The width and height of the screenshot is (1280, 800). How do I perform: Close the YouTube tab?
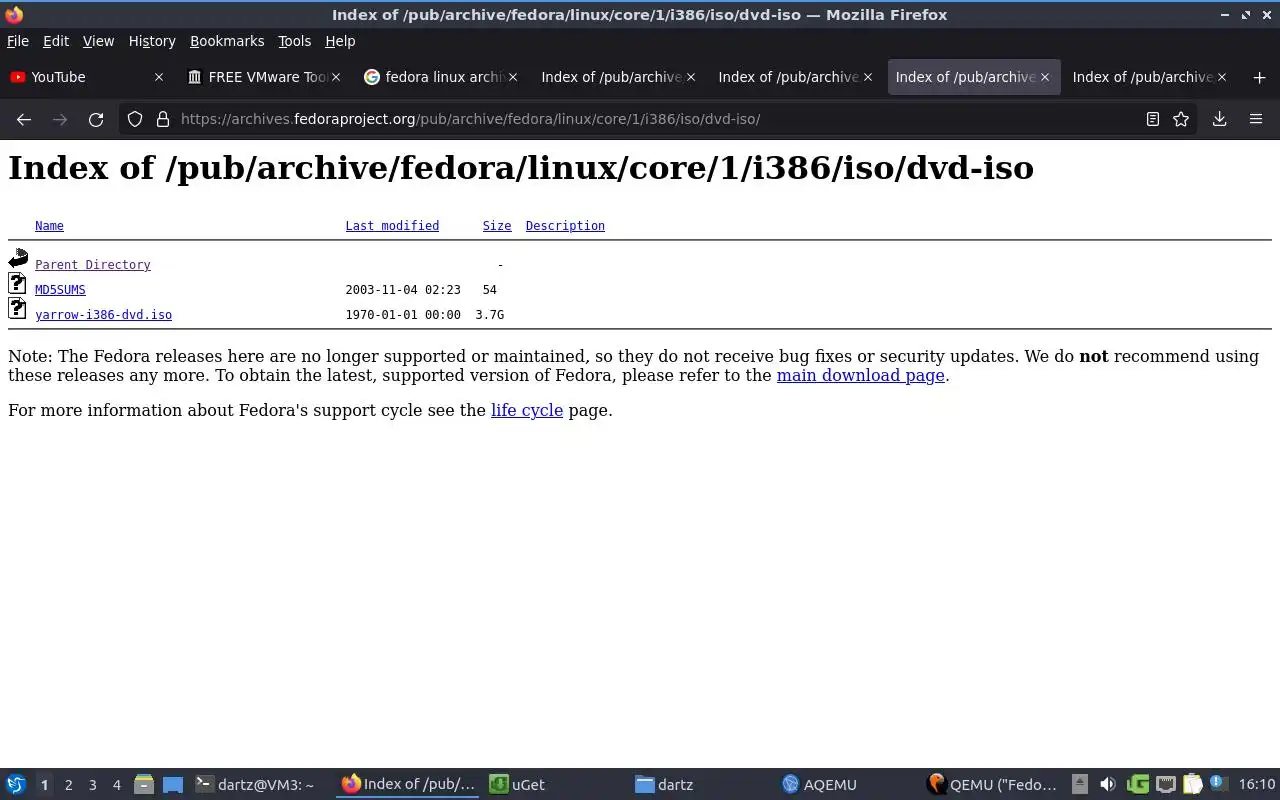pyautogui.click(x=158, y=77)
